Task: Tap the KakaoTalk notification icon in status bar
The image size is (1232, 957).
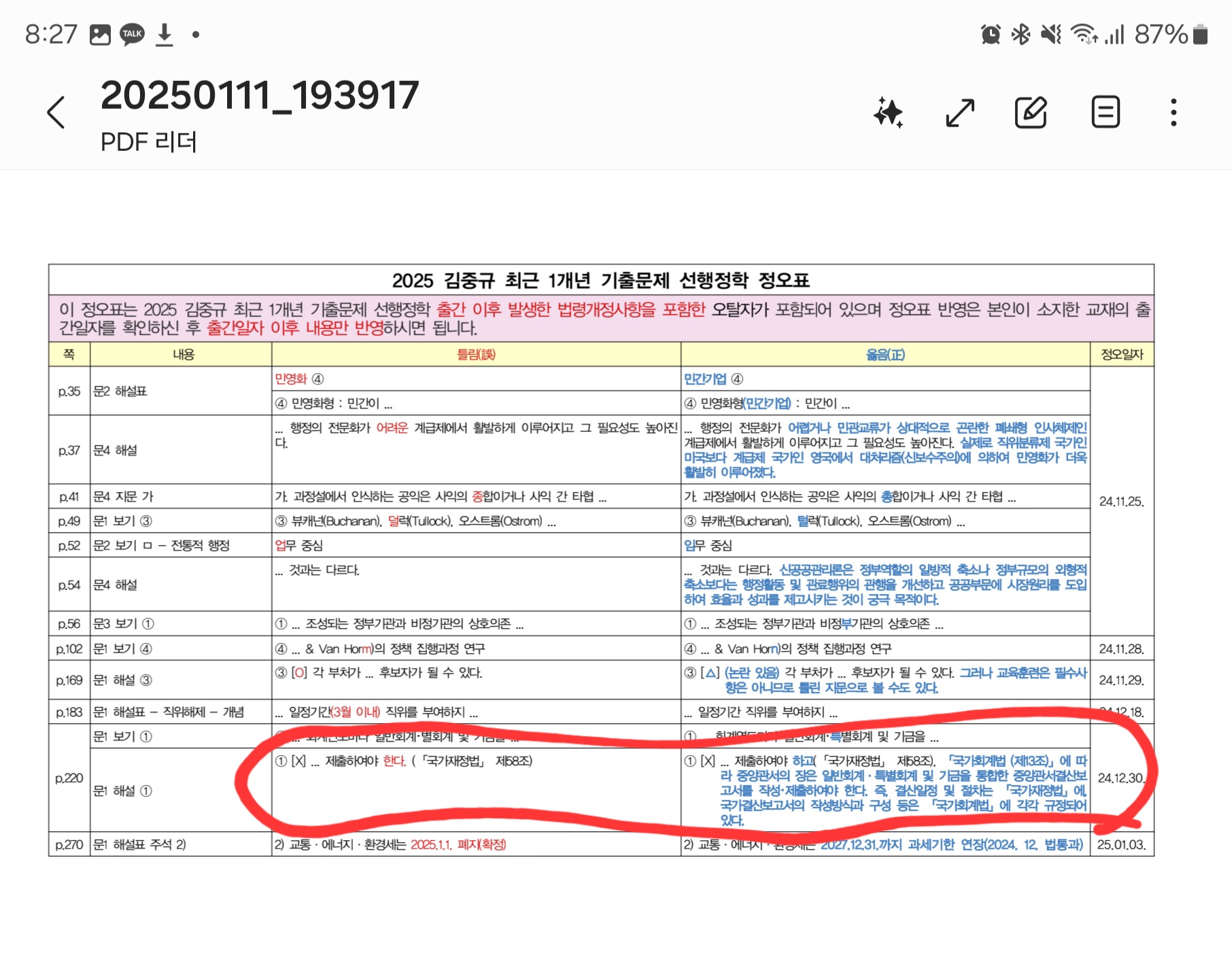Action: pos(132,34)
